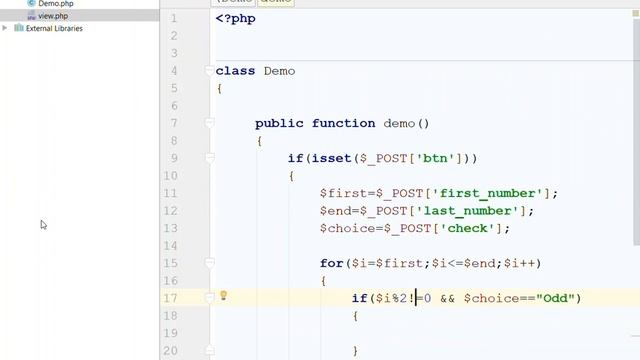The width and height of the screenshot is (640, 360).
Task: Click the 'check' string on line 13
Action: tap(467, 228)
